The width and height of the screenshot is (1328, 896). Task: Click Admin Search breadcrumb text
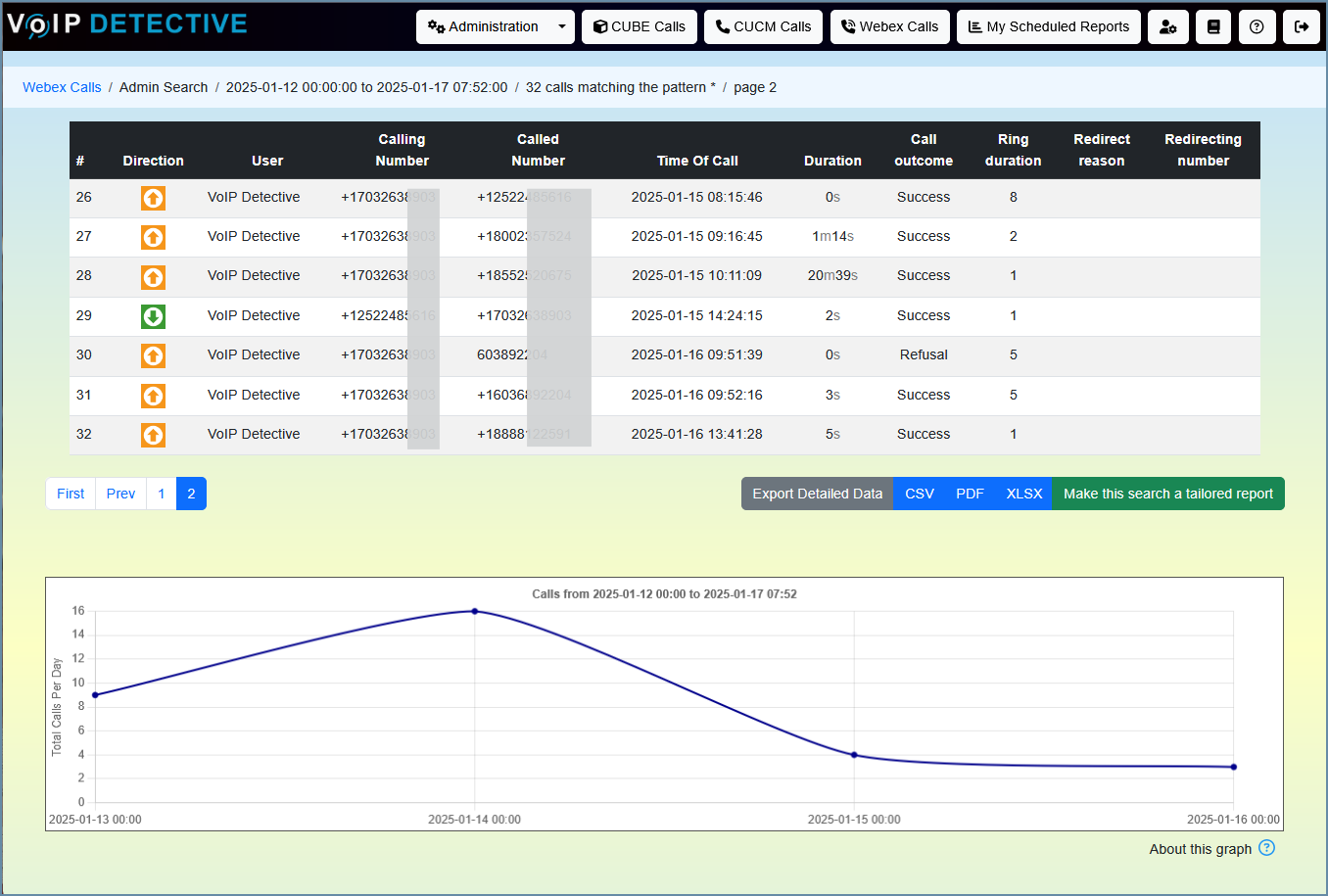click(164, 87)
